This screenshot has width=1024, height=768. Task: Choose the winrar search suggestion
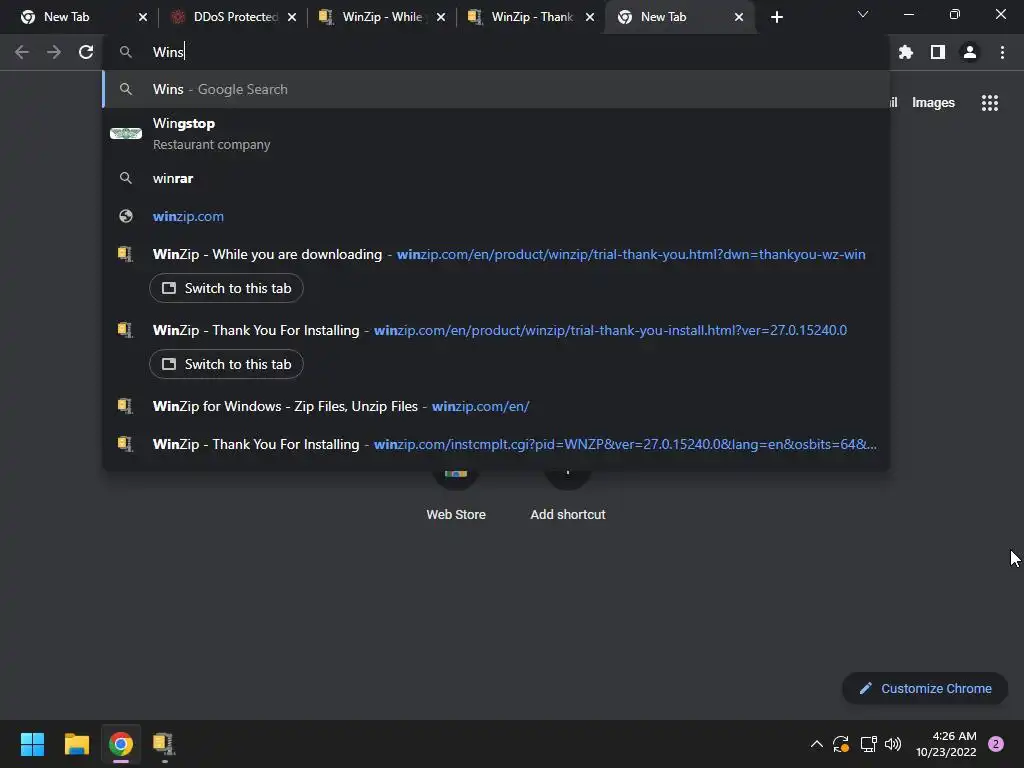496,178
